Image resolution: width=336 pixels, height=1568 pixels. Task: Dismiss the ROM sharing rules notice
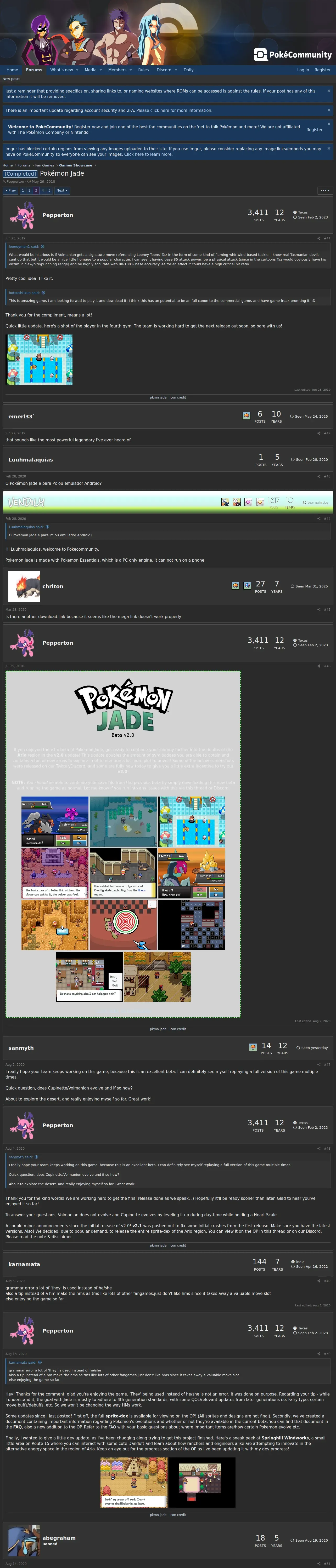(x=329, y=91)
